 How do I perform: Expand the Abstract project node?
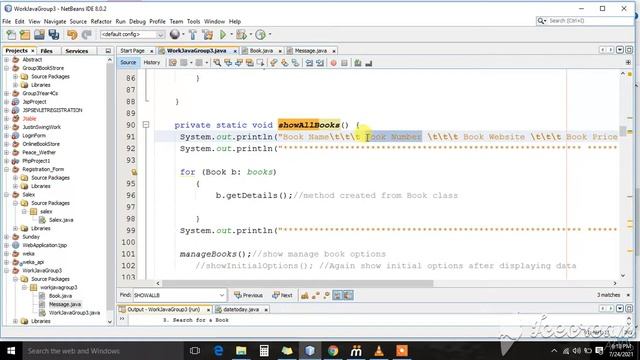7,60
